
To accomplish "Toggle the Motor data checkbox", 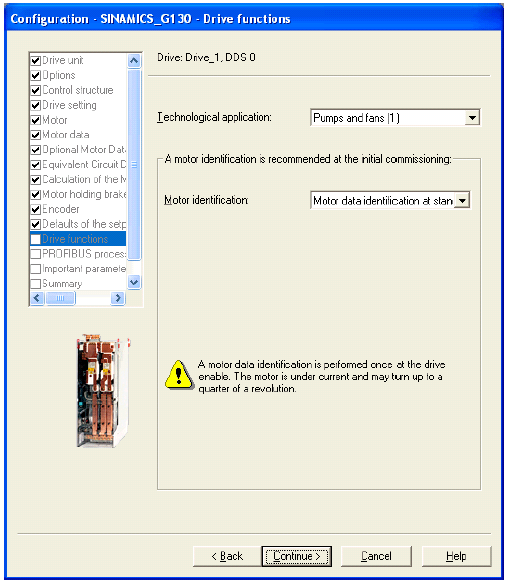I will click(x=36, y=135).
